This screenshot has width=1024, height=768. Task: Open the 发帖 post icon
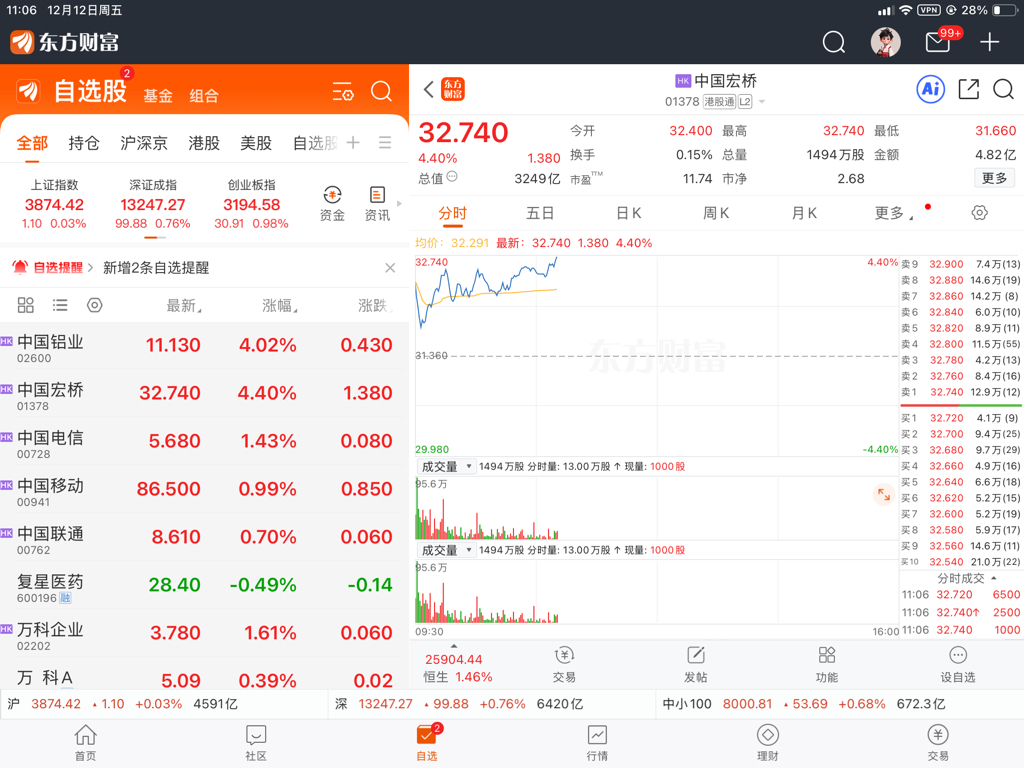coord(696,664)
